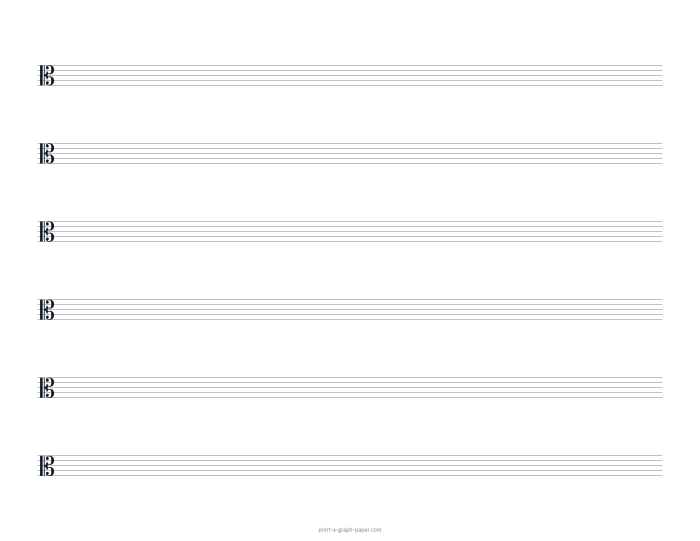Click the alto clef on the first staff
Screen dimensions: 700x541
[47, 75]
